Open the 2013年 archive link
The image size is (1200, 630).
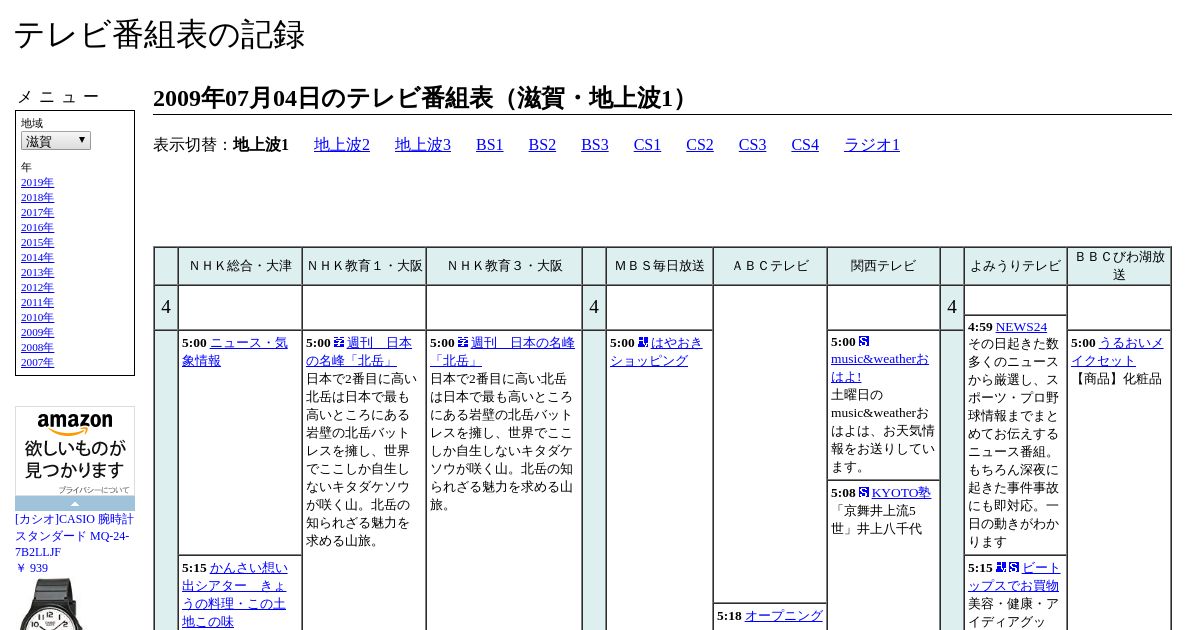click(x=37, y=272)
